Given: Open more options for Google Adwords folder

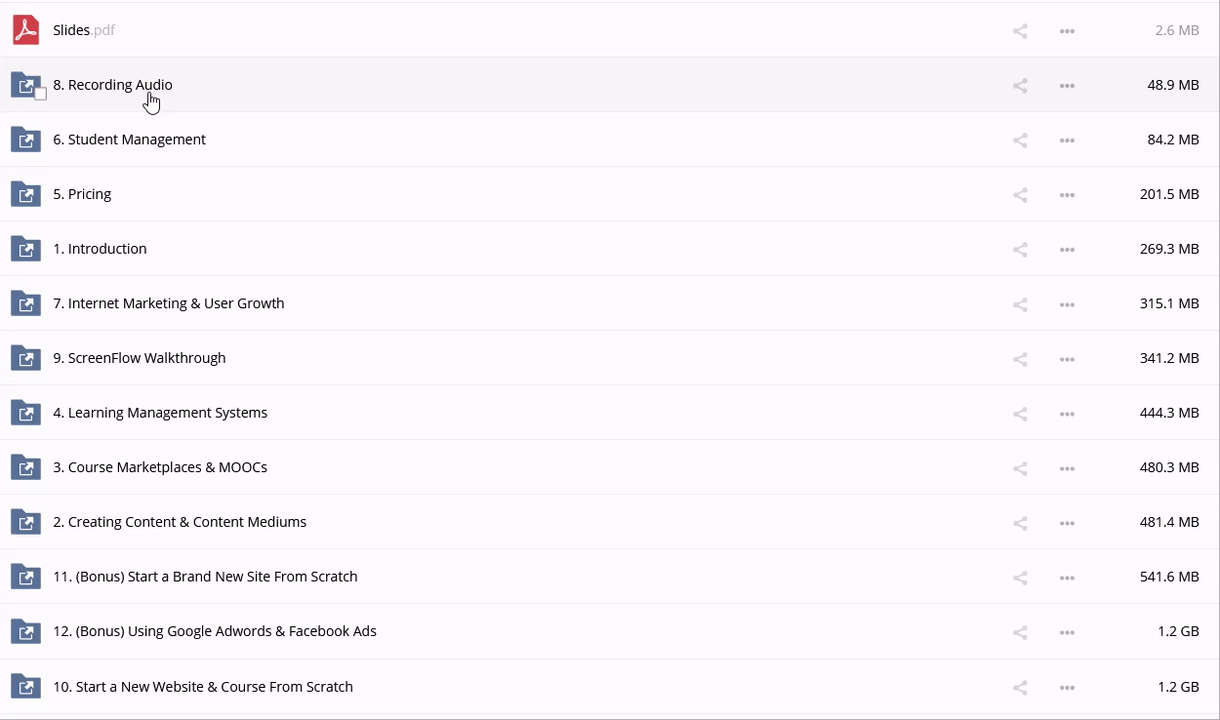Looking at the screenshot, I should (x=1067, y=632).
